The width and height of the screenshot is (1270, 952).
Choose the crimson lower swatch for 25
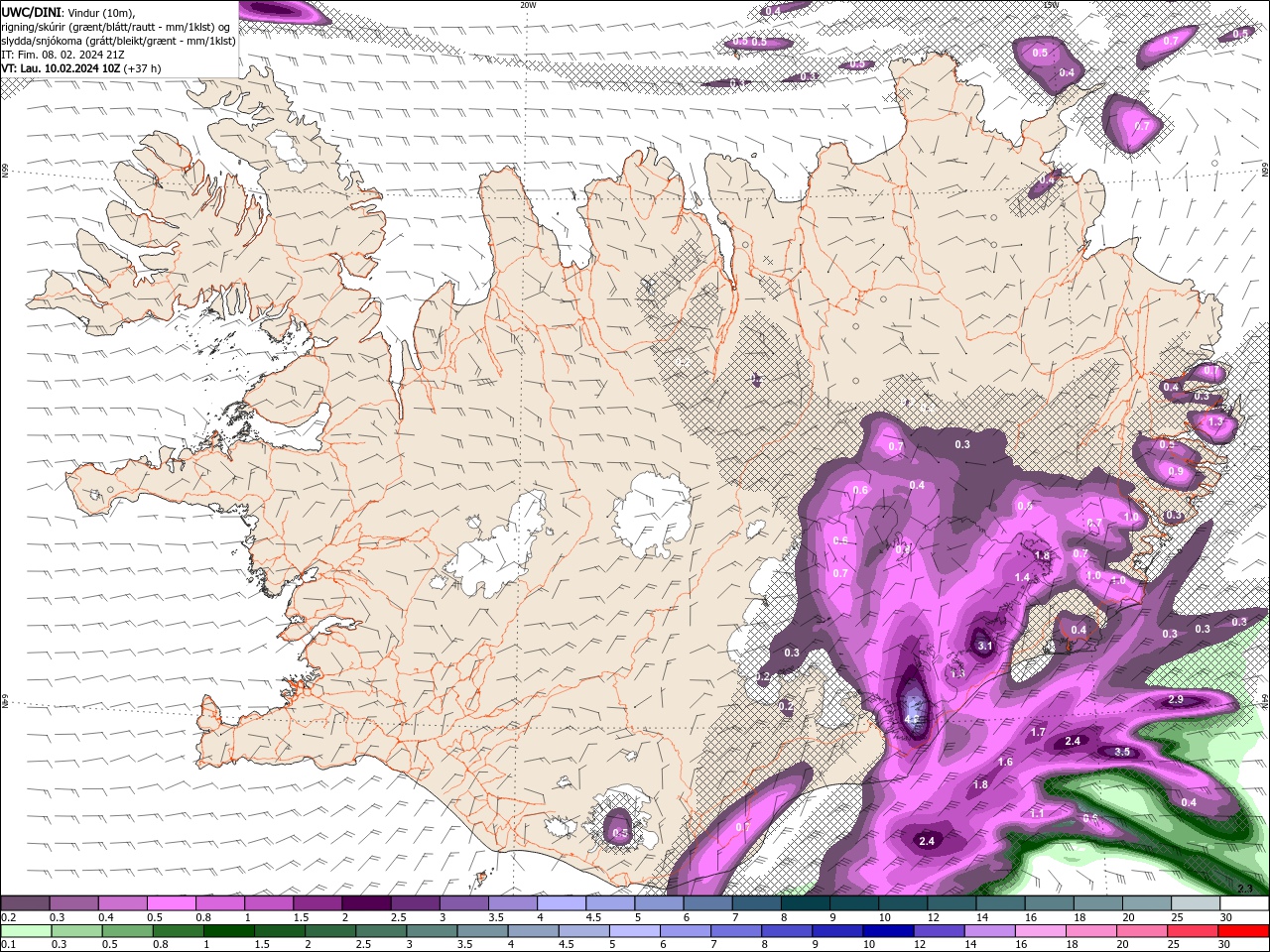[x=1194, y=931]
